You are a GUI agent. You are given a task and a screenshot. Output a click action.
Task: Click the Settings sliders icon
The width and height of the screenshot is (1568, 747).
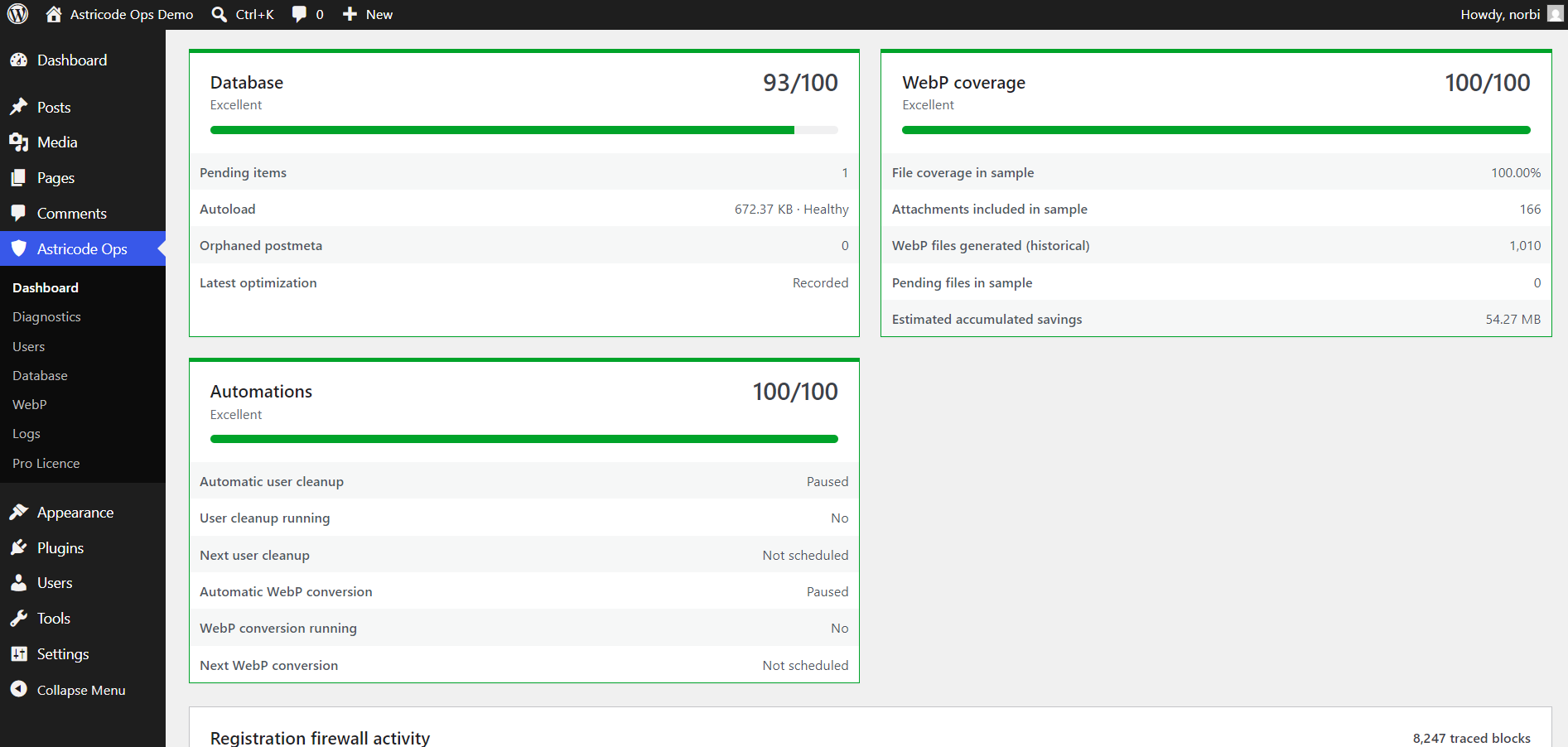[18, 654]
